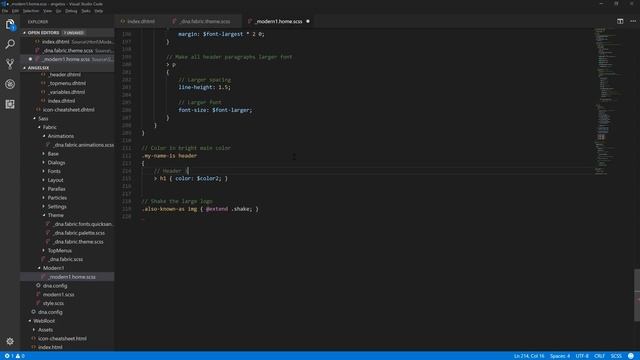Viewport: 640px width, 360px height.
Task: Open the editor More Actions ellipsis
Action: pyautogui.click(x=633, y=21)
